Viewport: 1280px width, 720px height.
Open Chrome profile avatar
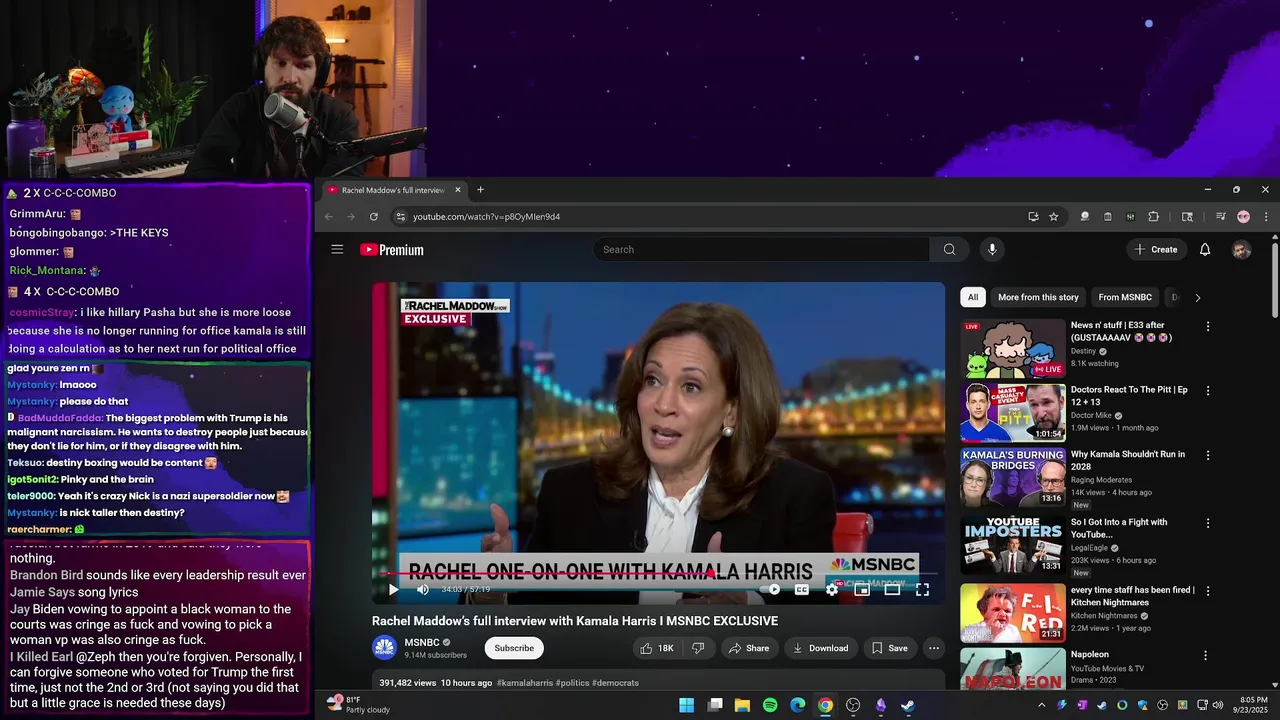(1243, 217)
